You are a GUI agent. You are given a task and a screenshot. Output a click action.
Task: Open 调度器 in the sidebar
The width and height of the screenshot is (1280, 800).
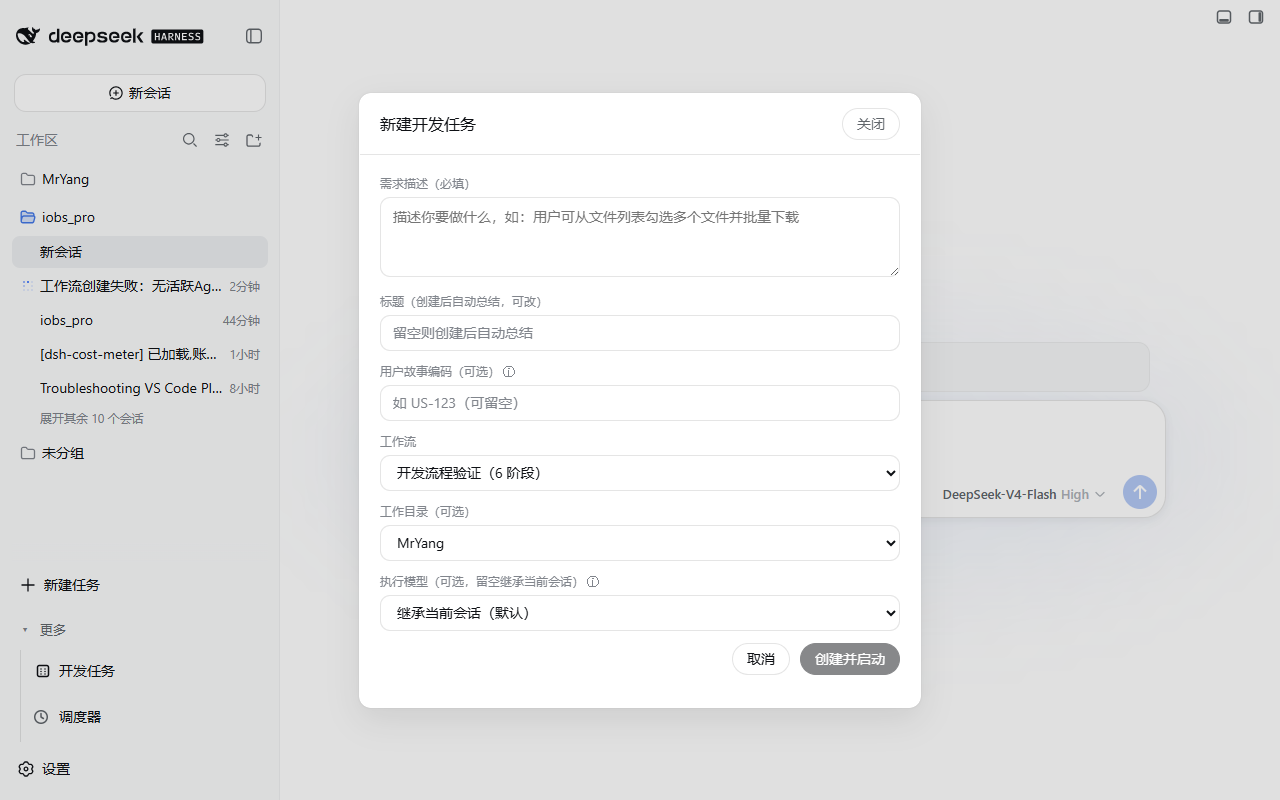(x=80, y=717)
